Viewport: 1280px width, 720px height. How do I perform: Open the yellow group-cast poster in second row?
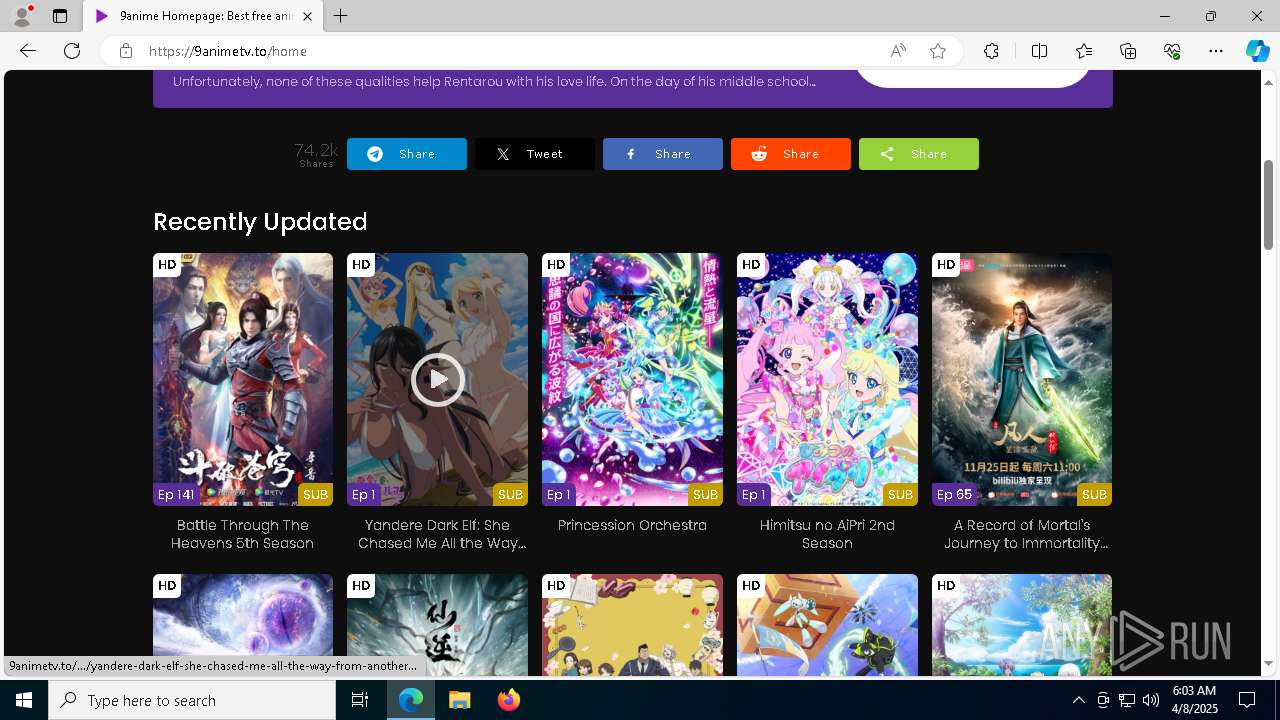[x=632, y=625]
